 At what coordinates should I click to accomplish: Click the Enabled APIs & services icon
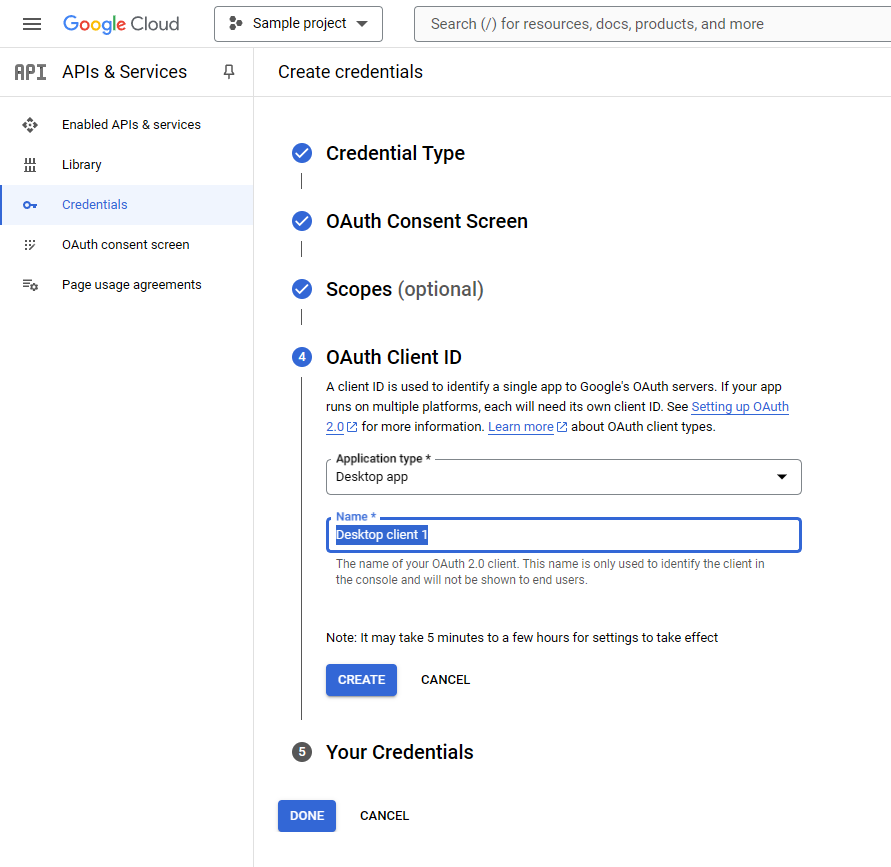pos(30,124)
